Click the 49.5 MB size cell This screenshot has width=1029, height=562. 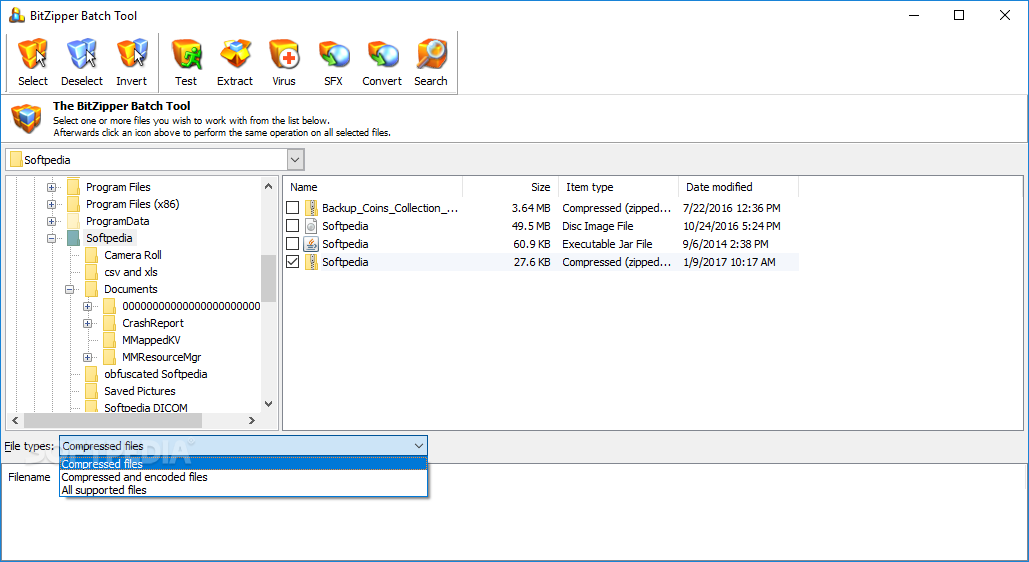click(x=531, y=226)
